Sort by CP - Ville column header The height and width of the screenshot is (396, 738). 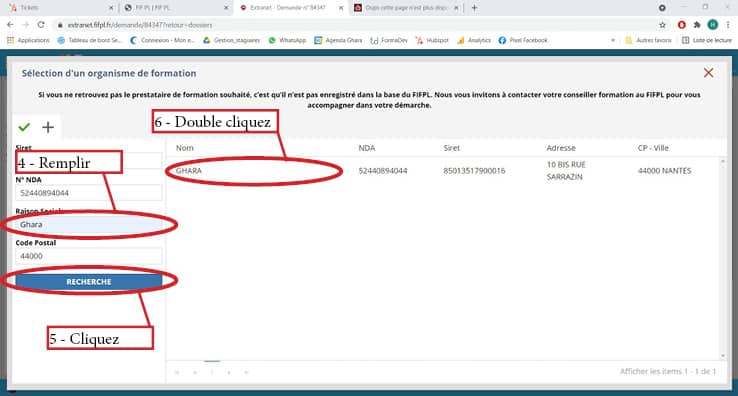pos(653,148)
